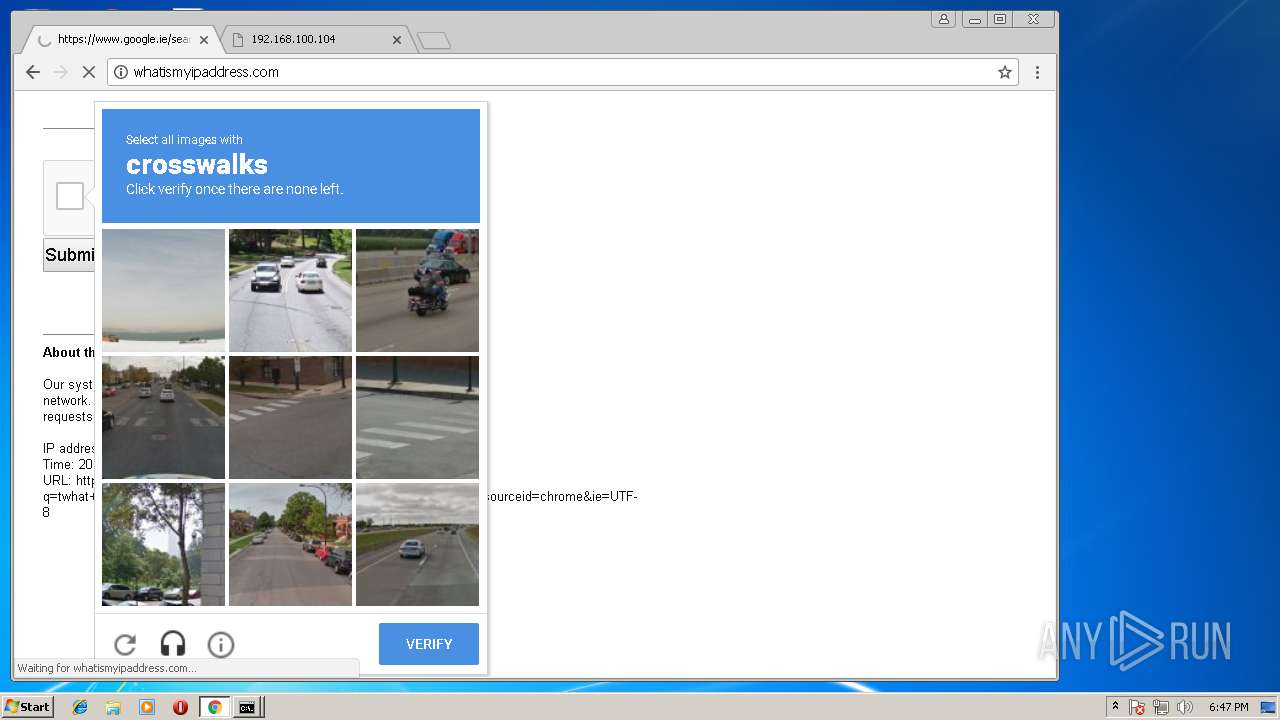
Task: Show hidden system tray icons
Action: pyautogui.click(x=1115, y=707)
